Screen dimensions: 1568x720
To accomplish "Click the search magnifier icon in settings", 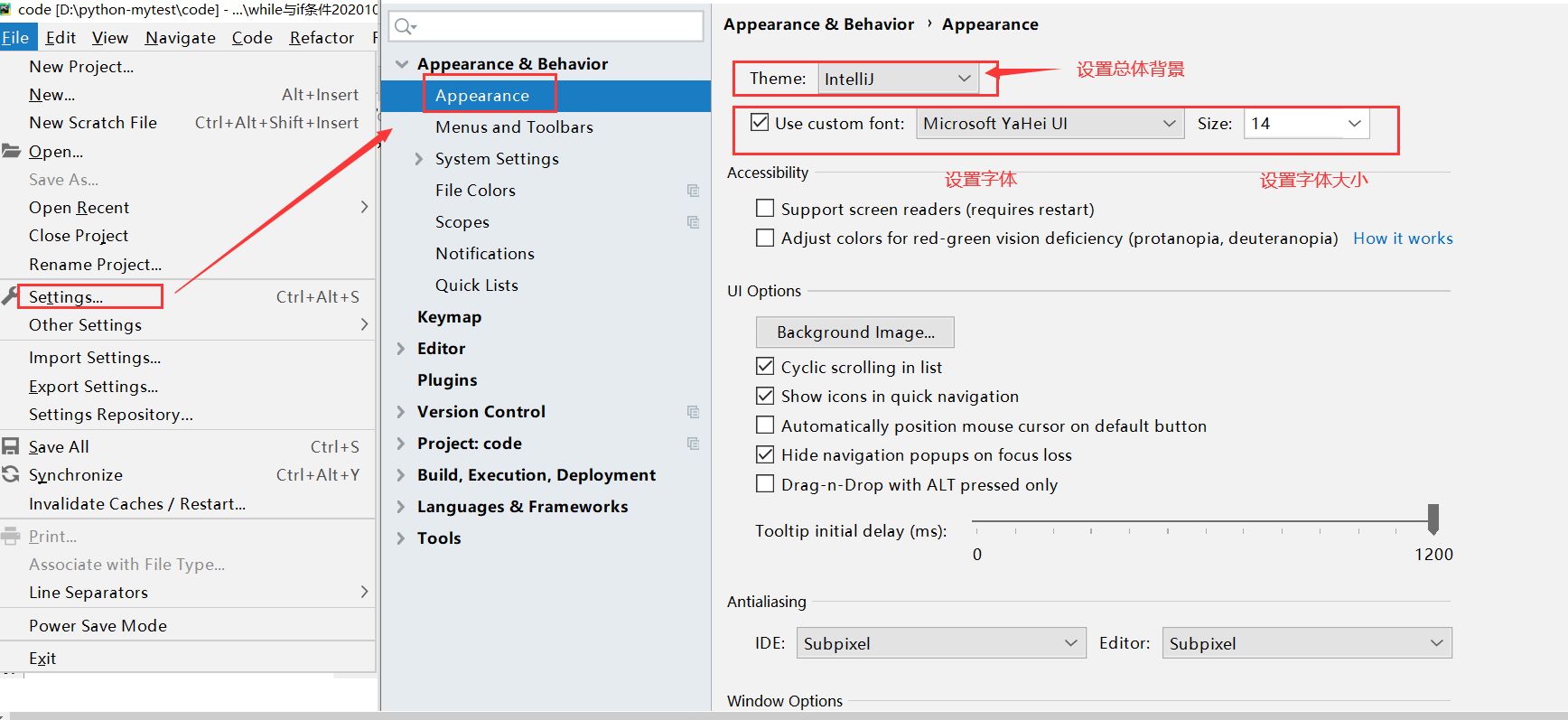I will coord(405,27).
